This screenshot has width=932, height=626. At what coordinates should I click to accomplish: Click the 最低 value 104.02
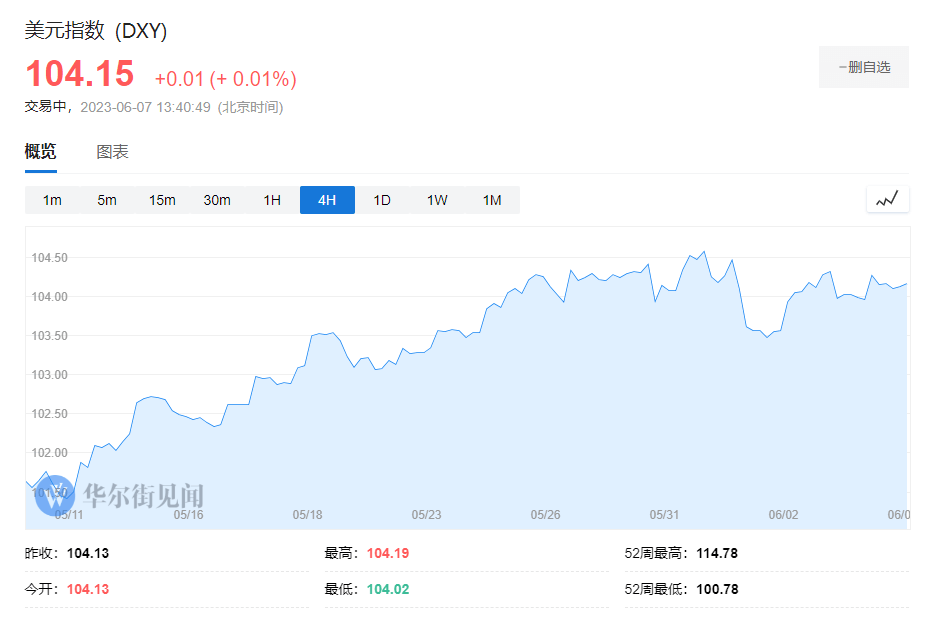point(388,589)
